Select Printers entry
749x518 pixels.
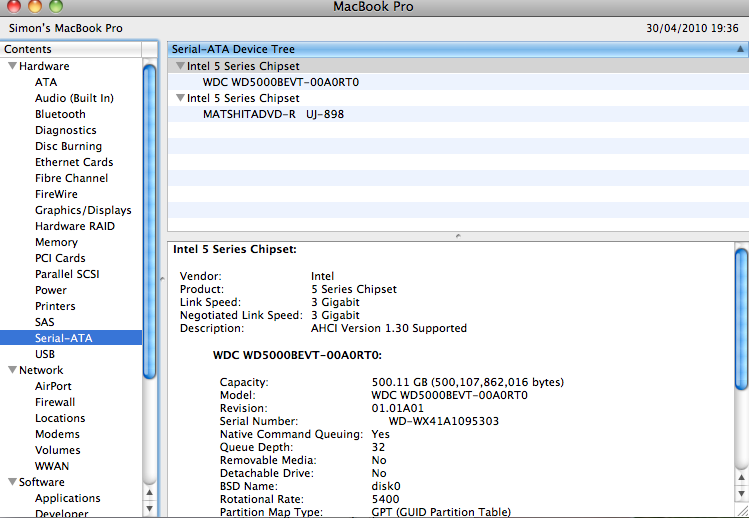pos(55,306)
